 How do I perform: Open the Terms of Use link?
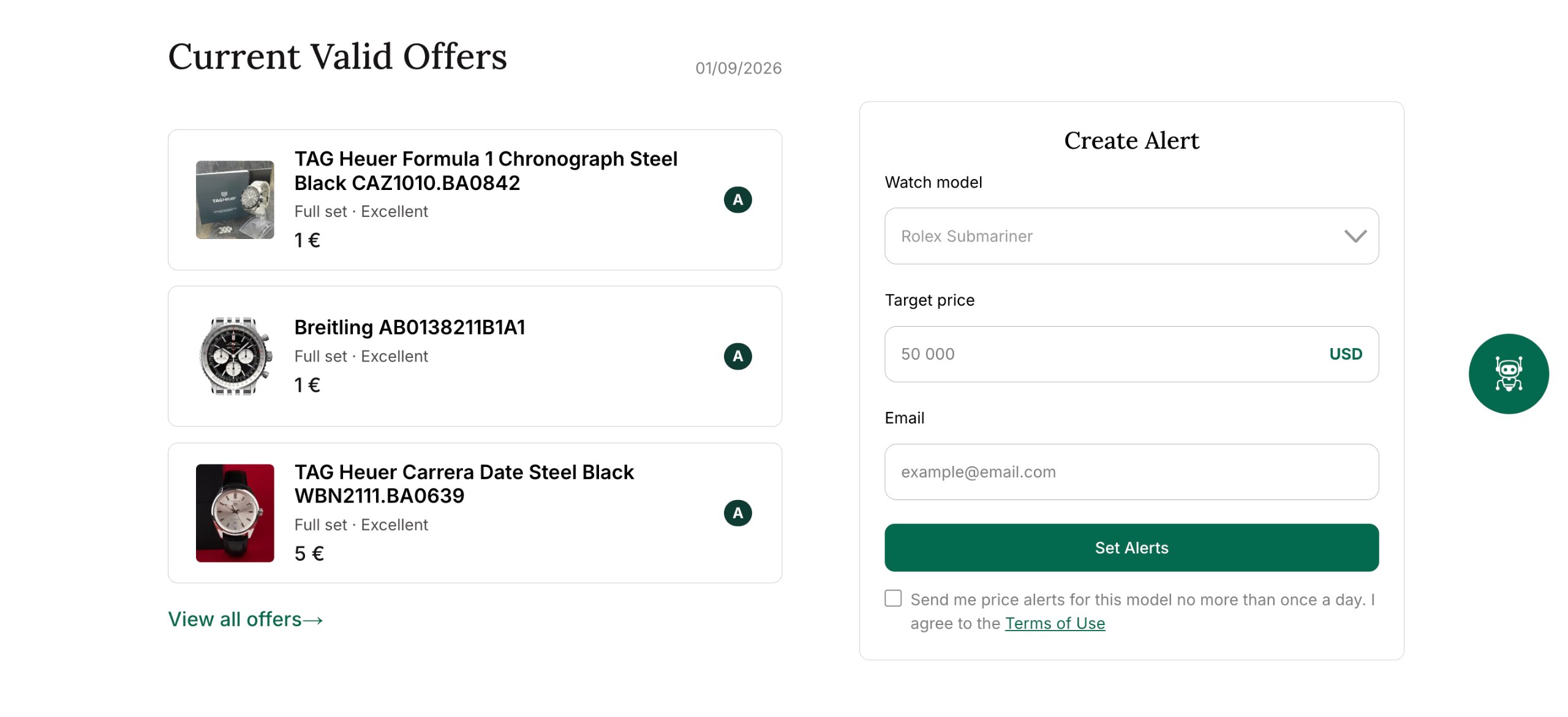pyautogui.click(x=1055, y=623)
